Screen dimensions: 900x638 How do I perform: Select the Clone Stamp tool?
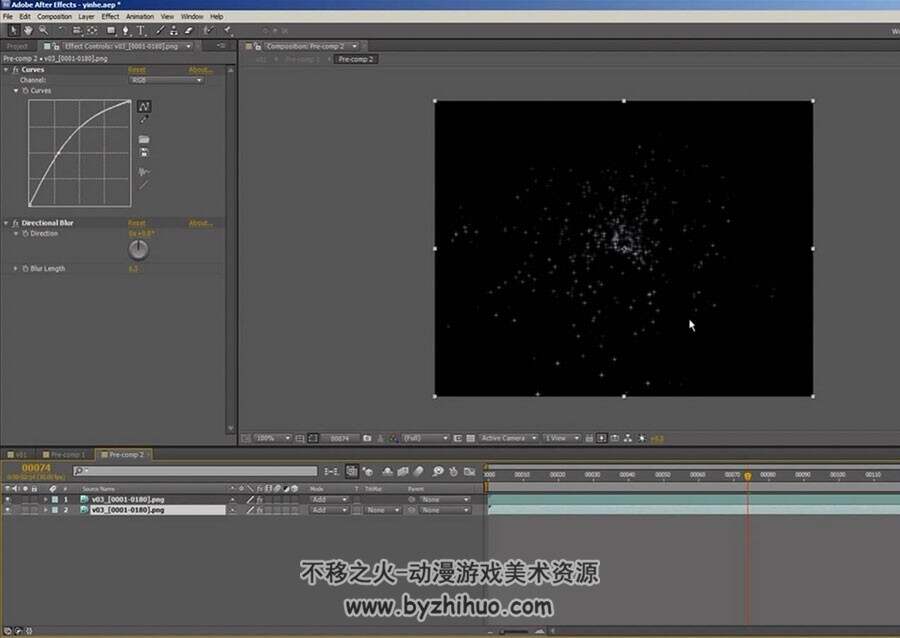coord(173,30)
